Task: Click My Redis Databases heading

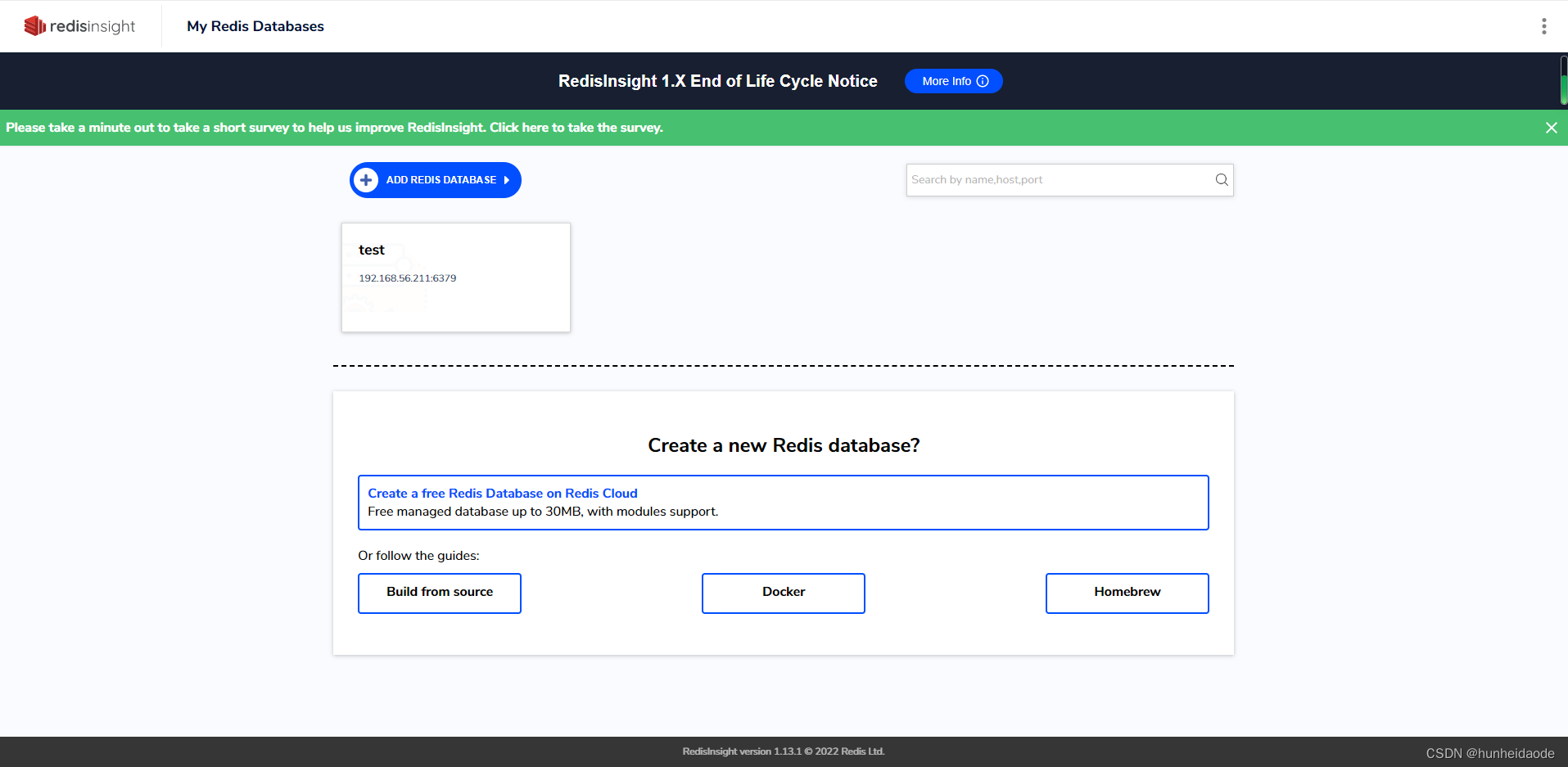Action: (255, 26)
